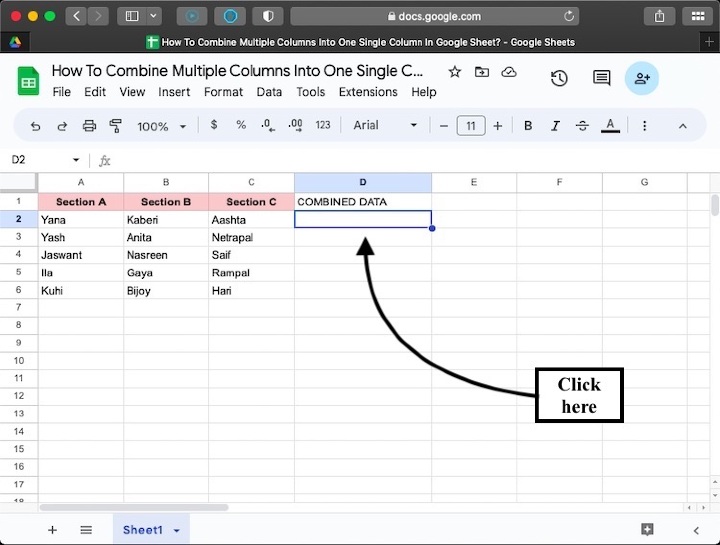
Task: Select the Paint format tool
Action: coord(115,126)
